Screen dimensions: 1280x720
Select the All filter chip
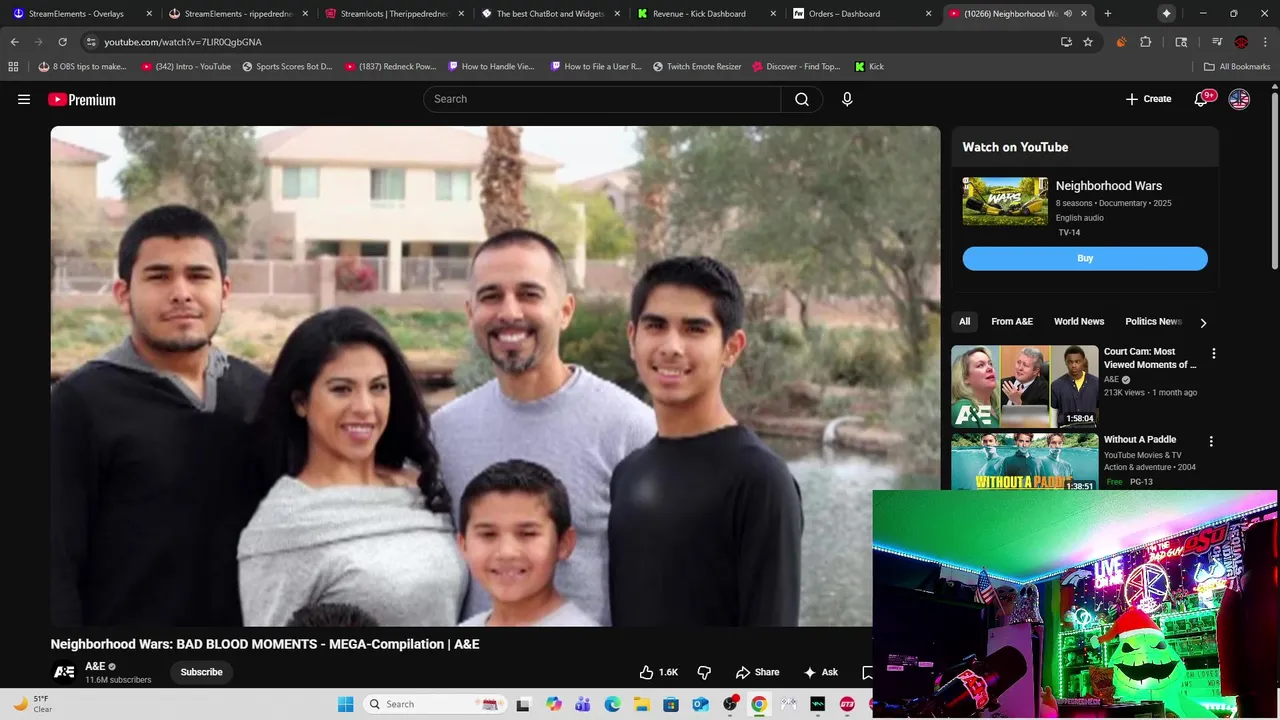[x=964, y=322]
